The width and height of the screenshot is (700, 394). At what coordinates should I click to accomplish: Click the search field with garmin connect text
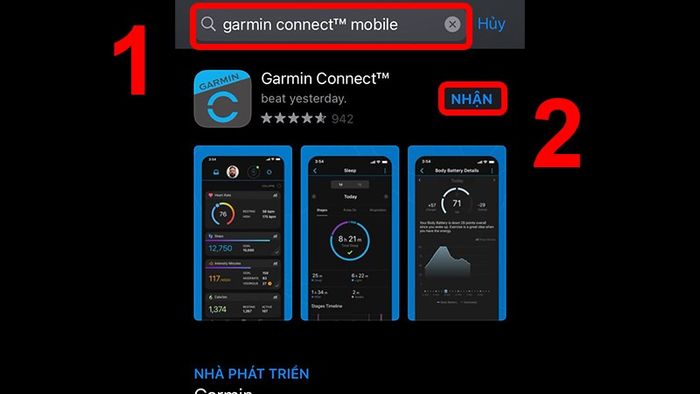331,25
